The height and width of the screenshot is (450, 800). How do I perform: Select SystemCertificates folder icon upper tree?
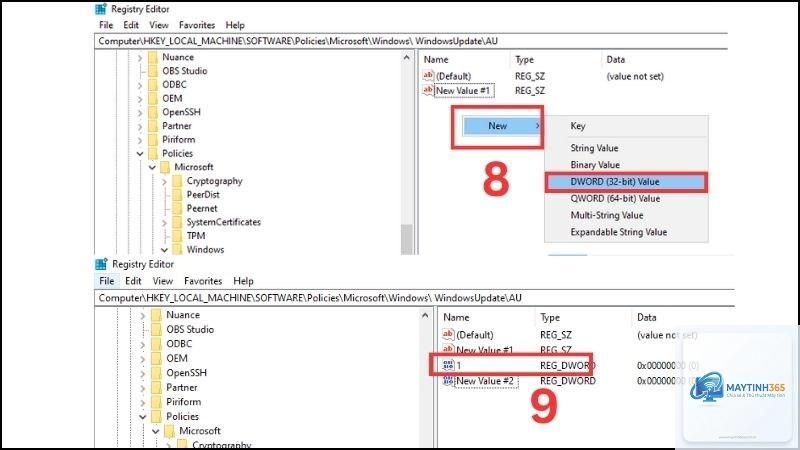[x=177, y=222]
